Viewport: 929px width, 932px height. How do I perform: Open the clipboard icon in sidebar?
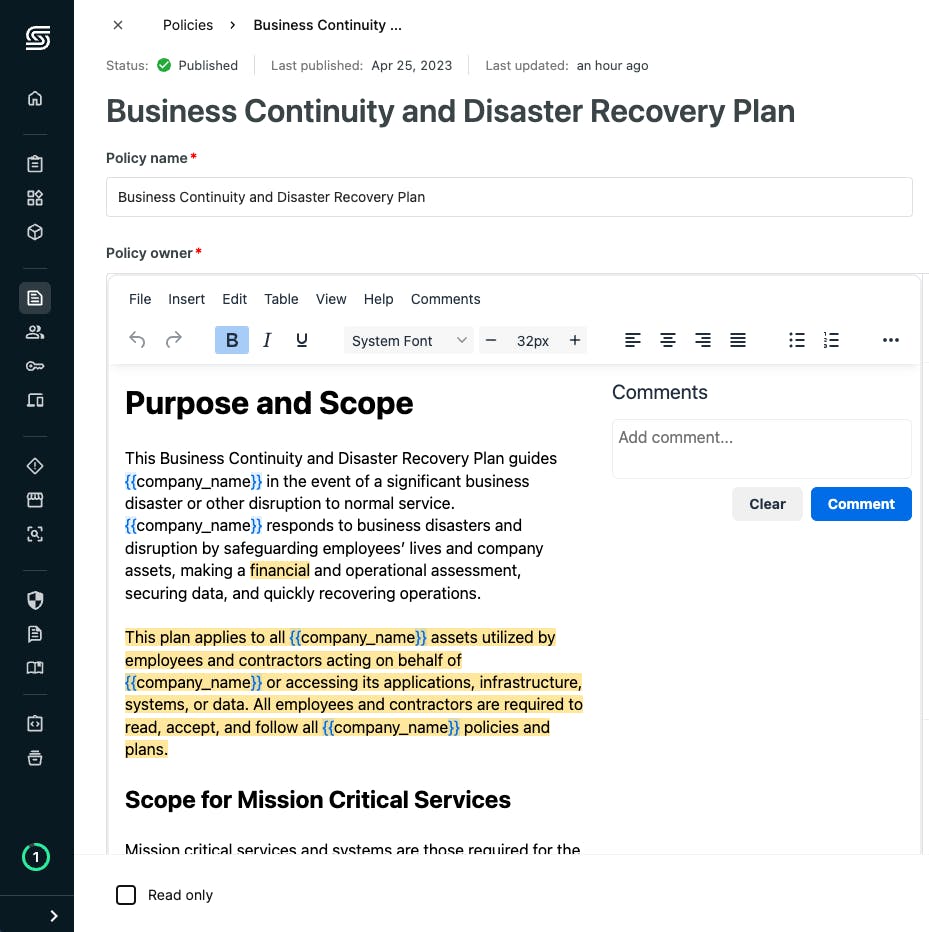(x=35, y=163)
